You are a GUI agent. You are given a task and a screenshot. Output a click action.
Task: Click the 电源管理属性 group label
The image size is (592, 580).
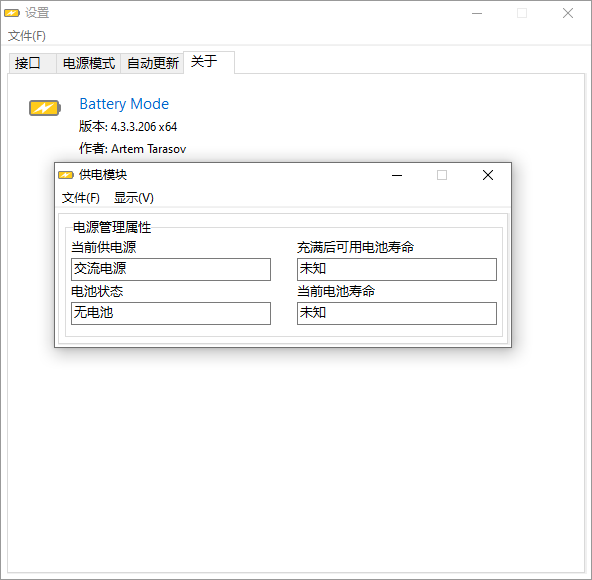[112, 227]
